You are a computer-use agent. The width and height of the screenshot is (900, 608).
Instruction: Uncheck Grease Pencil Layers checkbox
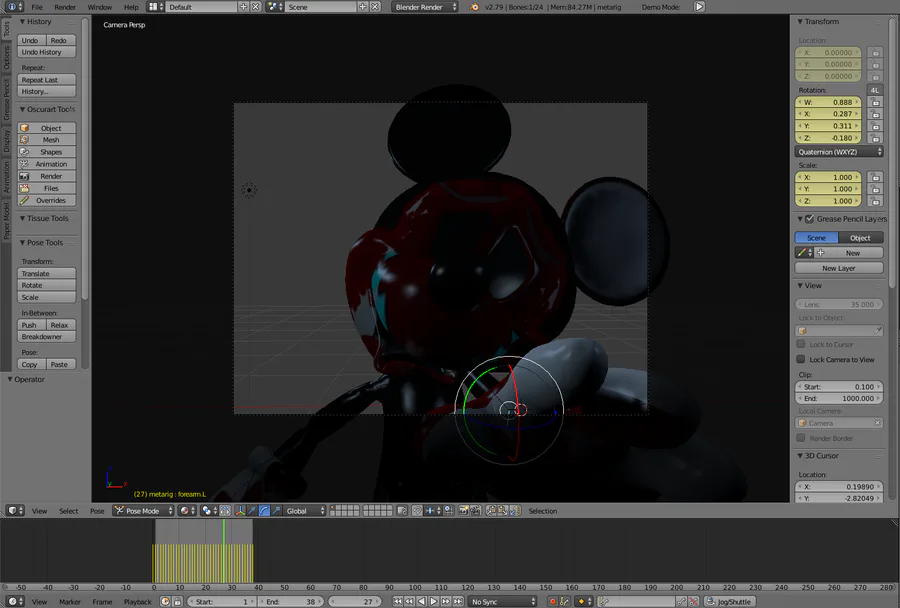click(809, 219)
